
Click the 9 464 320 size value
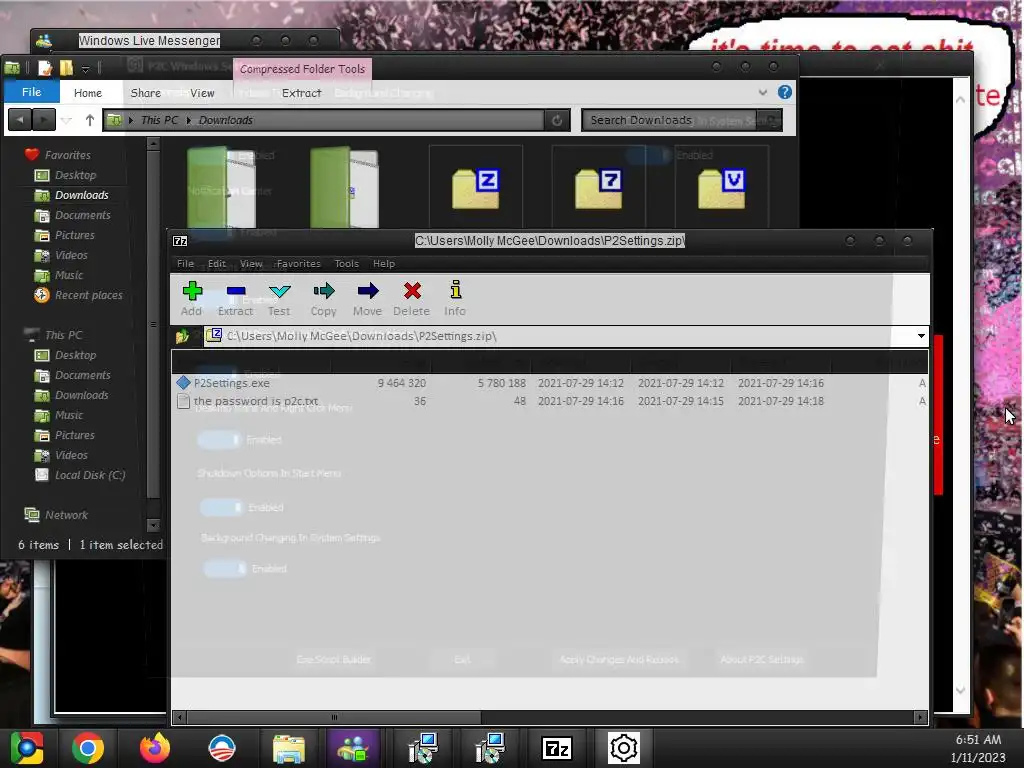coord(402,383)
